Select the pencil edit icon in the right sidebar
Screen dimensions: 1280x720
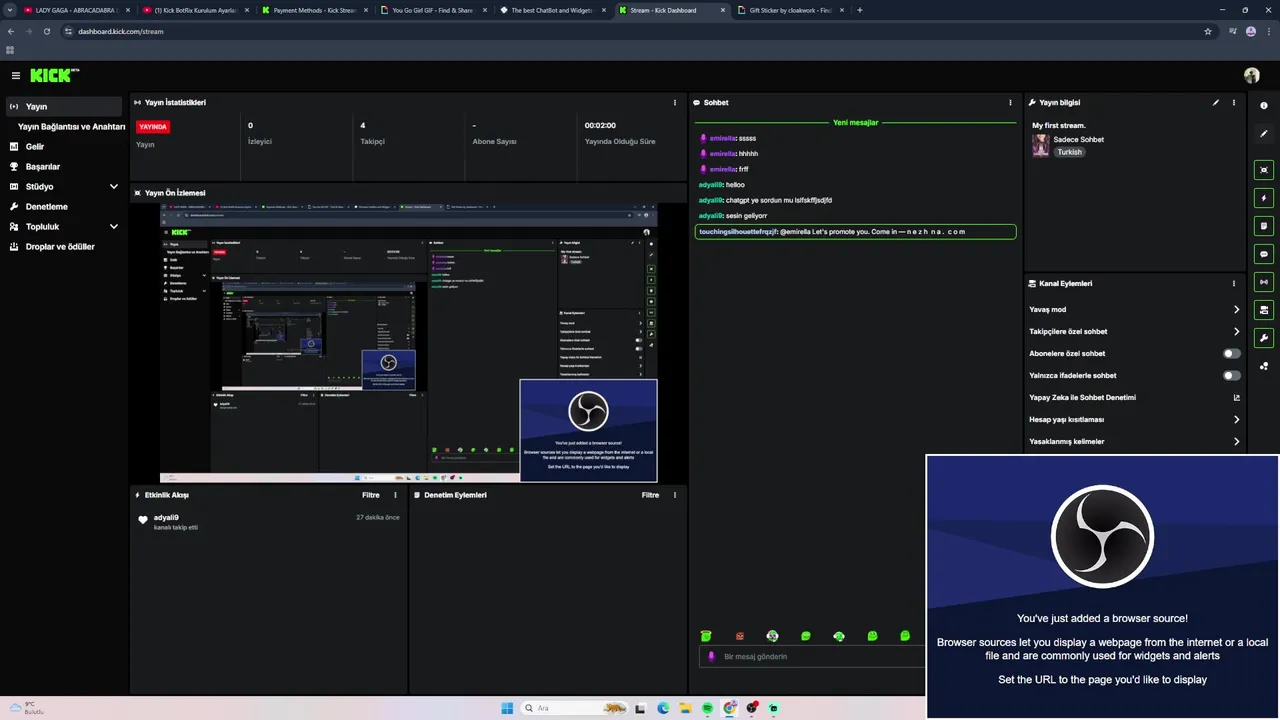click(x=1264, y=133)
